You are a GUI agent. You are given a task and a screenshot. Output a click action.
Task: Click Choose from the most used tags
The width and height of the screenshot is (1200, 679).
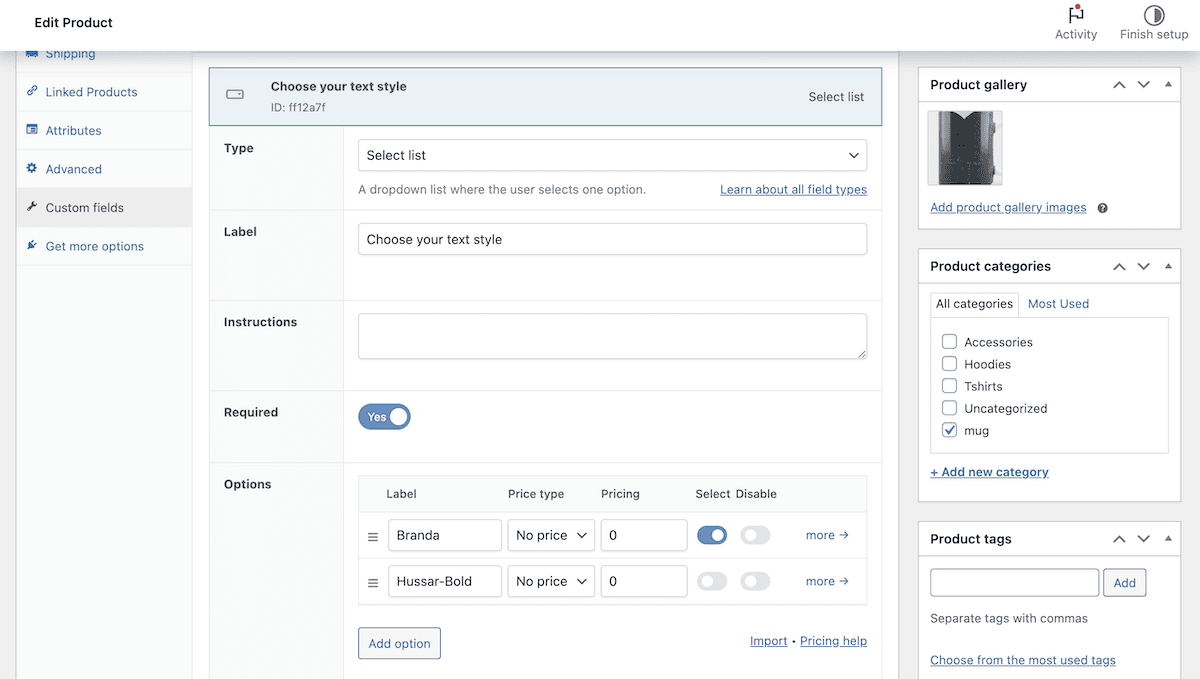pos(1023,660)
